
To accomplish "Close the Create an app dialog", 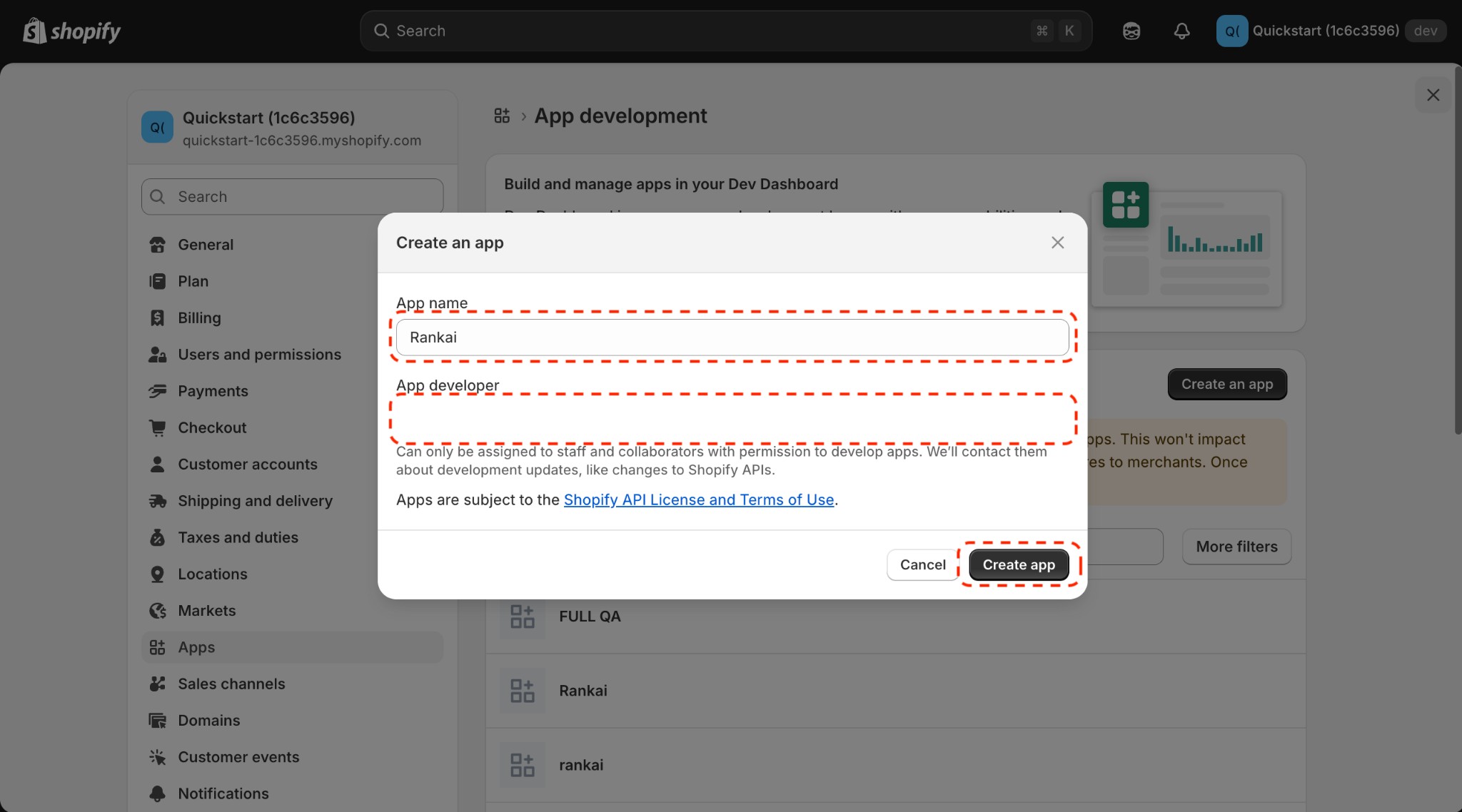I will pos(1057,243).
